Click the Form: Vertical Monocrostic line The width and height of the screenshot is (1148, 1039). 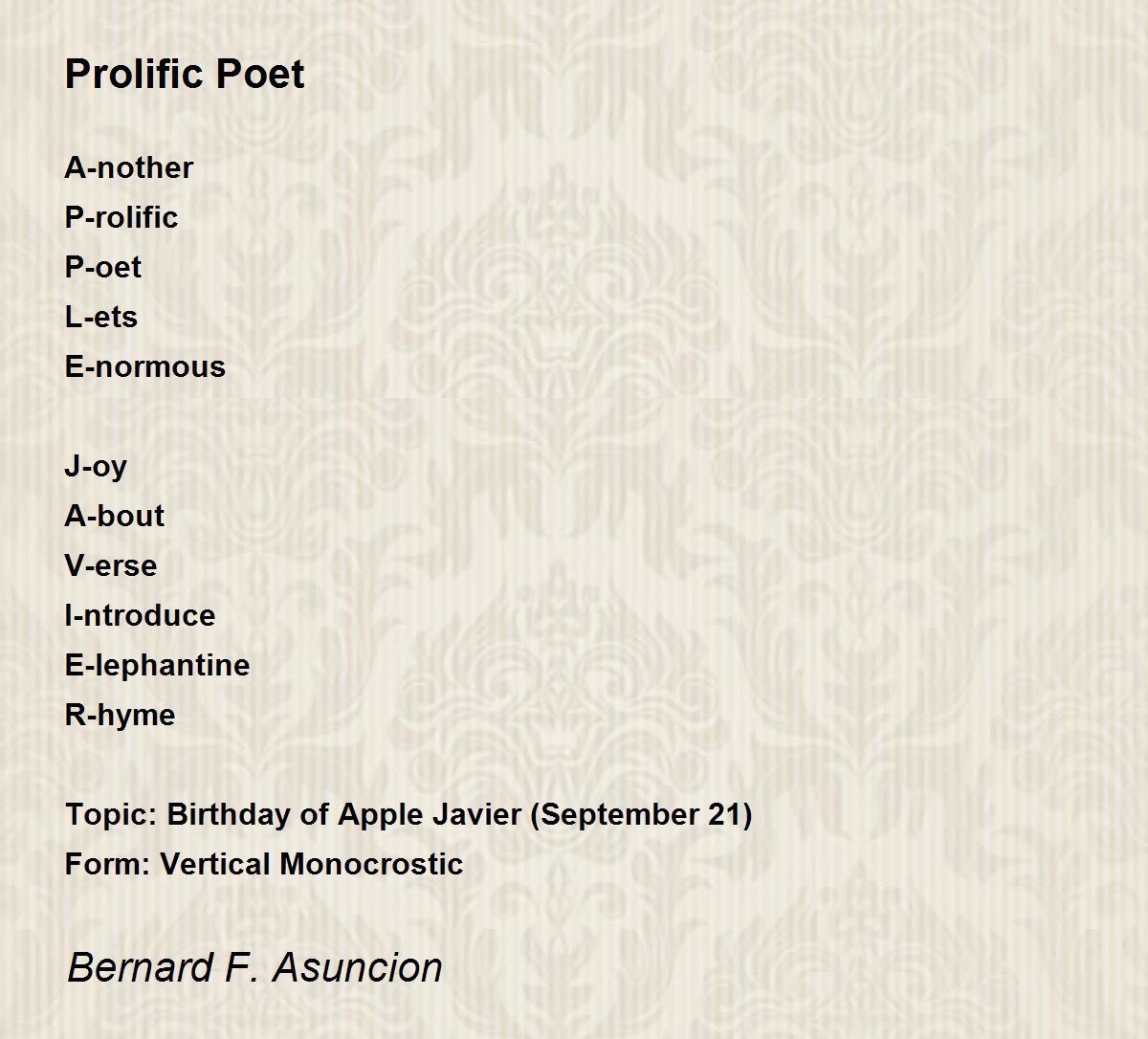point(264,864)
